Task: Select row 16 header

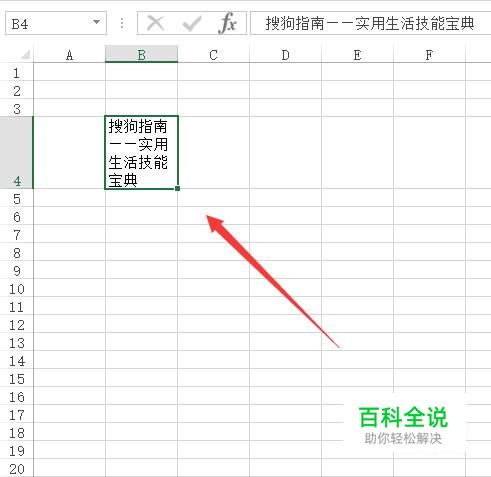Action: (x=17, y=396)
